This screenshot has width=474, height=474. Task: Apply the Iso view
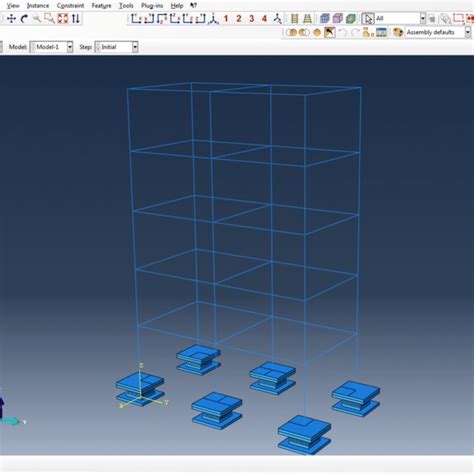pyautogui.click(x=213, y=19)
